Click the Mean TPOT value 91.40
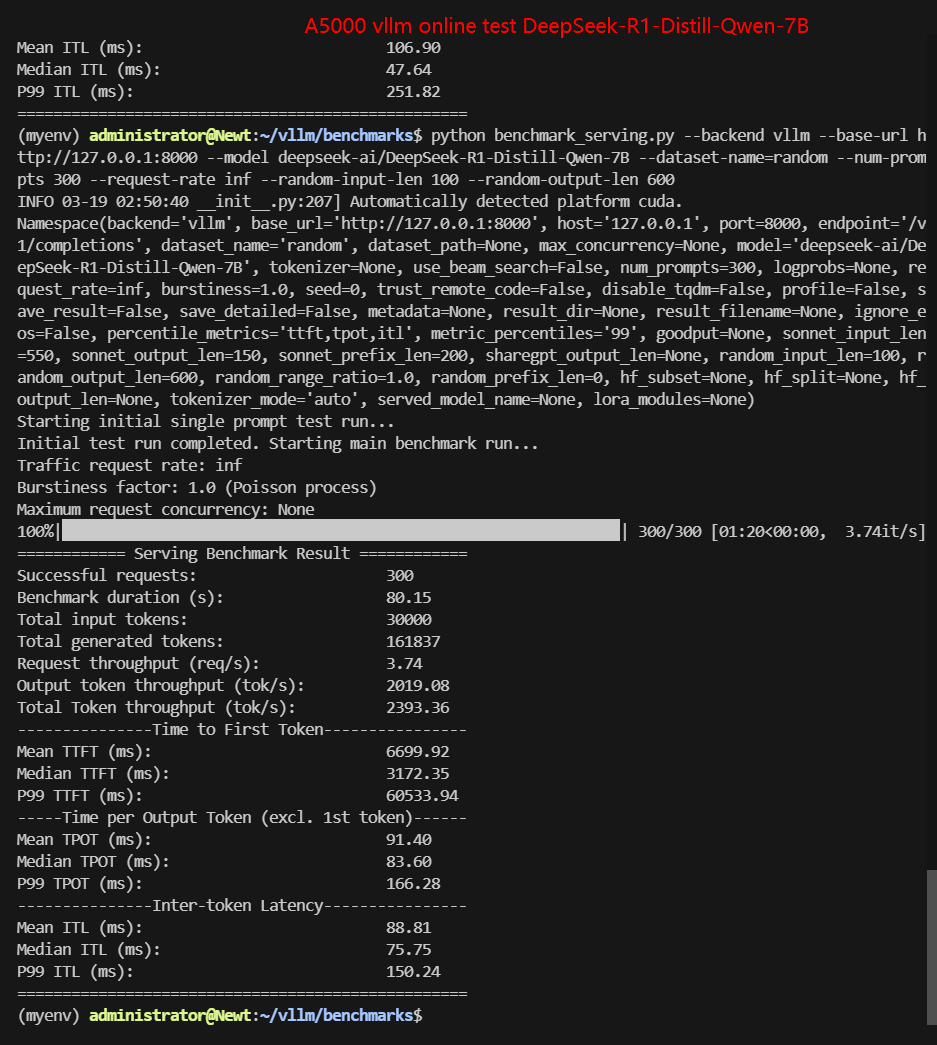 pyautogui.click(x=409, y=839)
